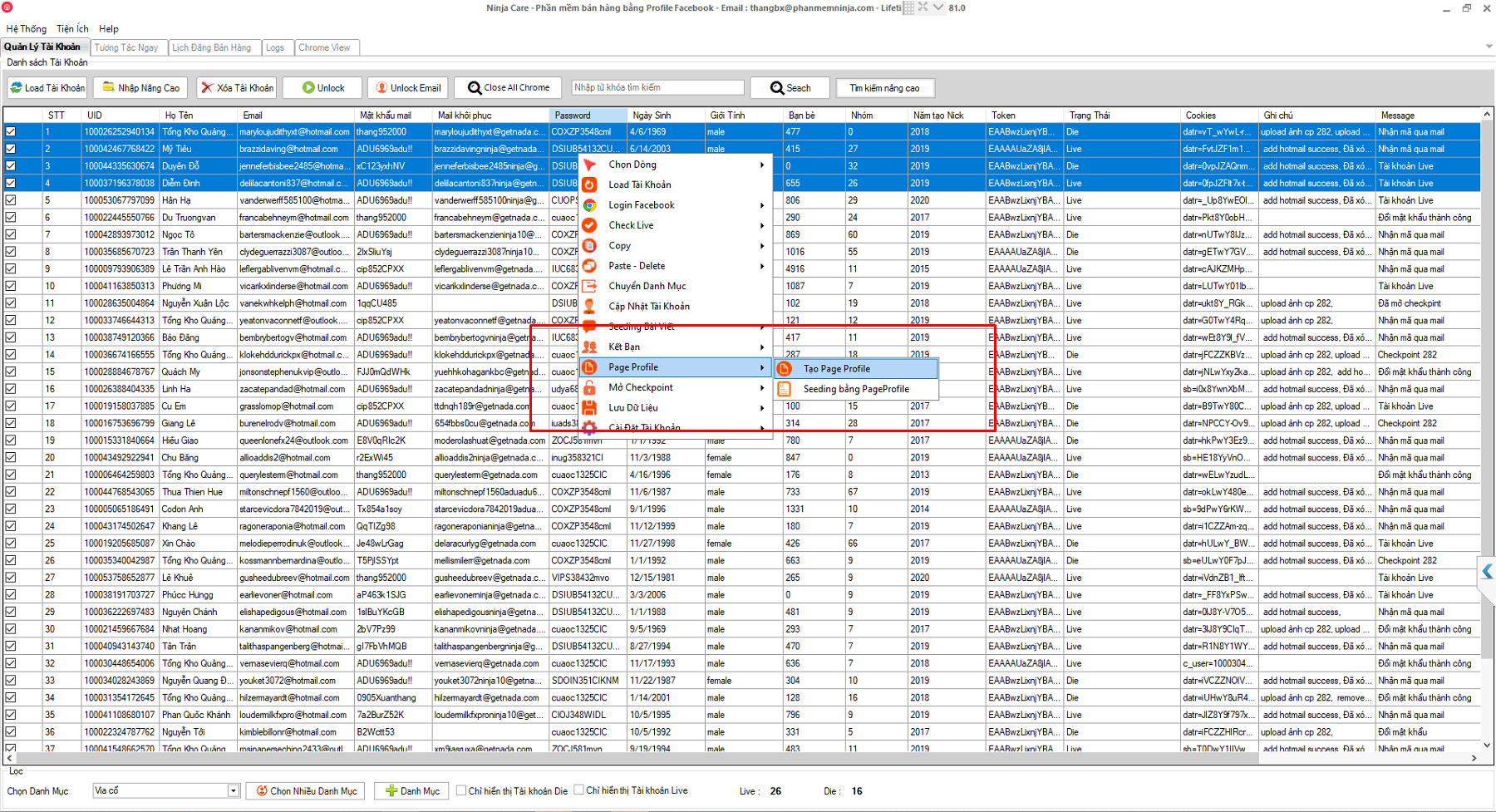The width and height of the screenshot is (1496, 812).
Task: Open the Chọn Danh Mục combo box dropdown
Action: (234, 790)
